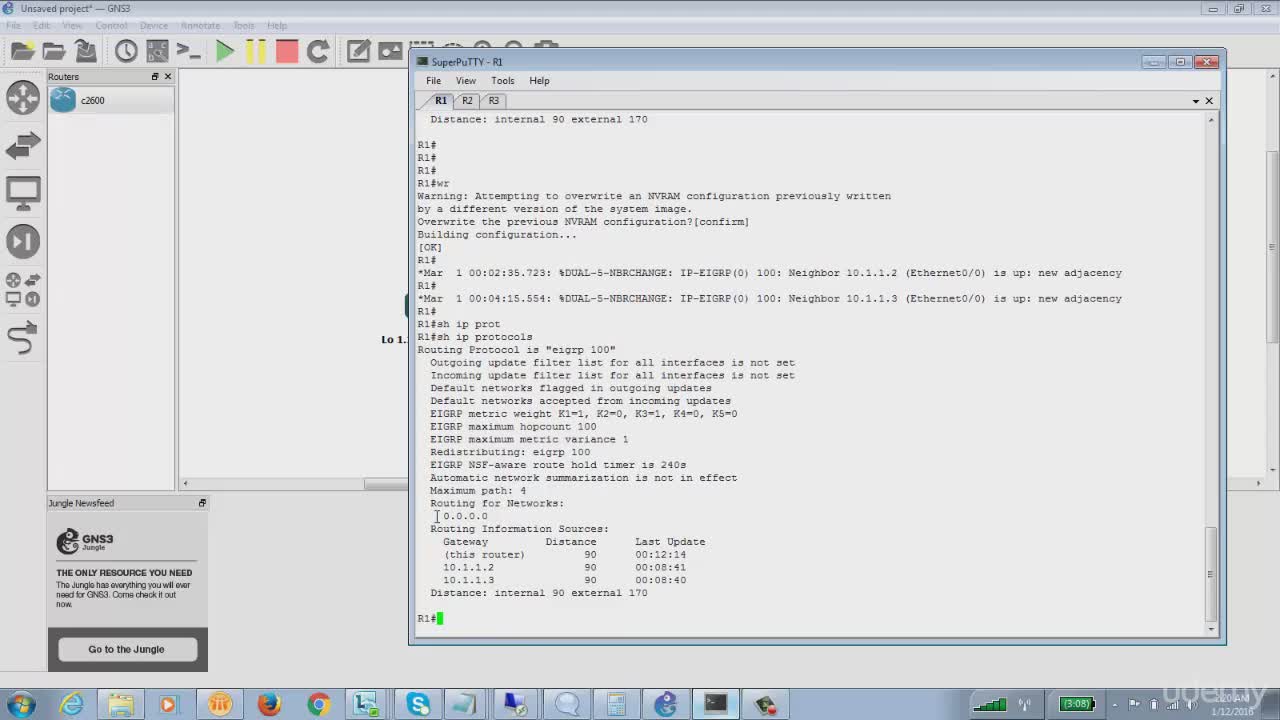Close the active SuperPuTTY tab
Viewport: 1280px width, 720px height.
1209,101
